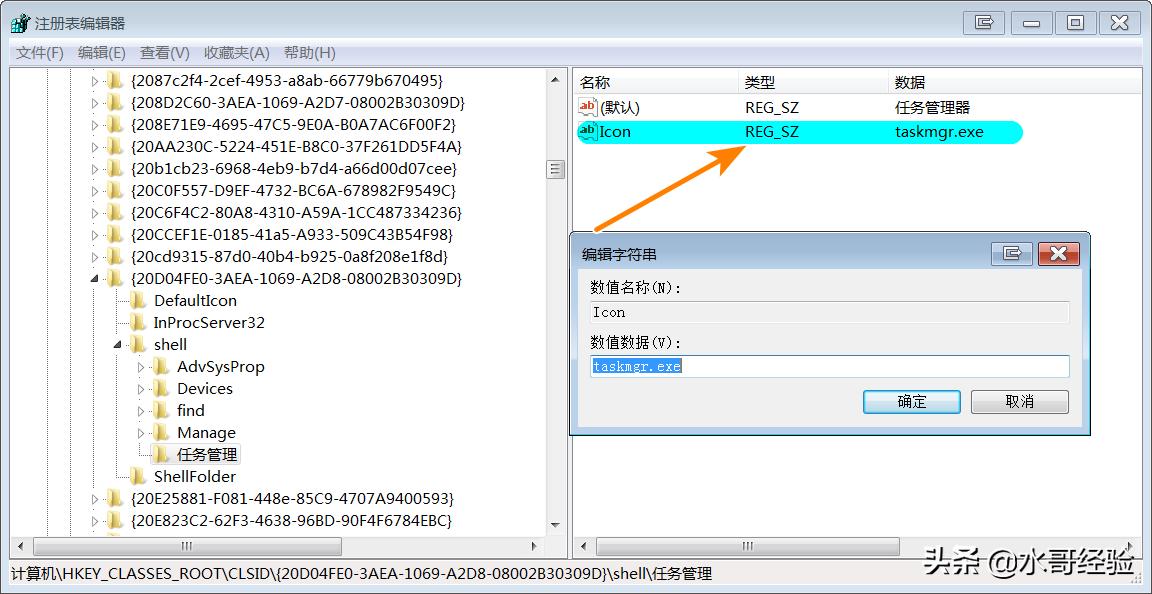Click the InProcServer32 folder icon
1152x594 pixels.
pyautogui.click(x=137, y=322)
